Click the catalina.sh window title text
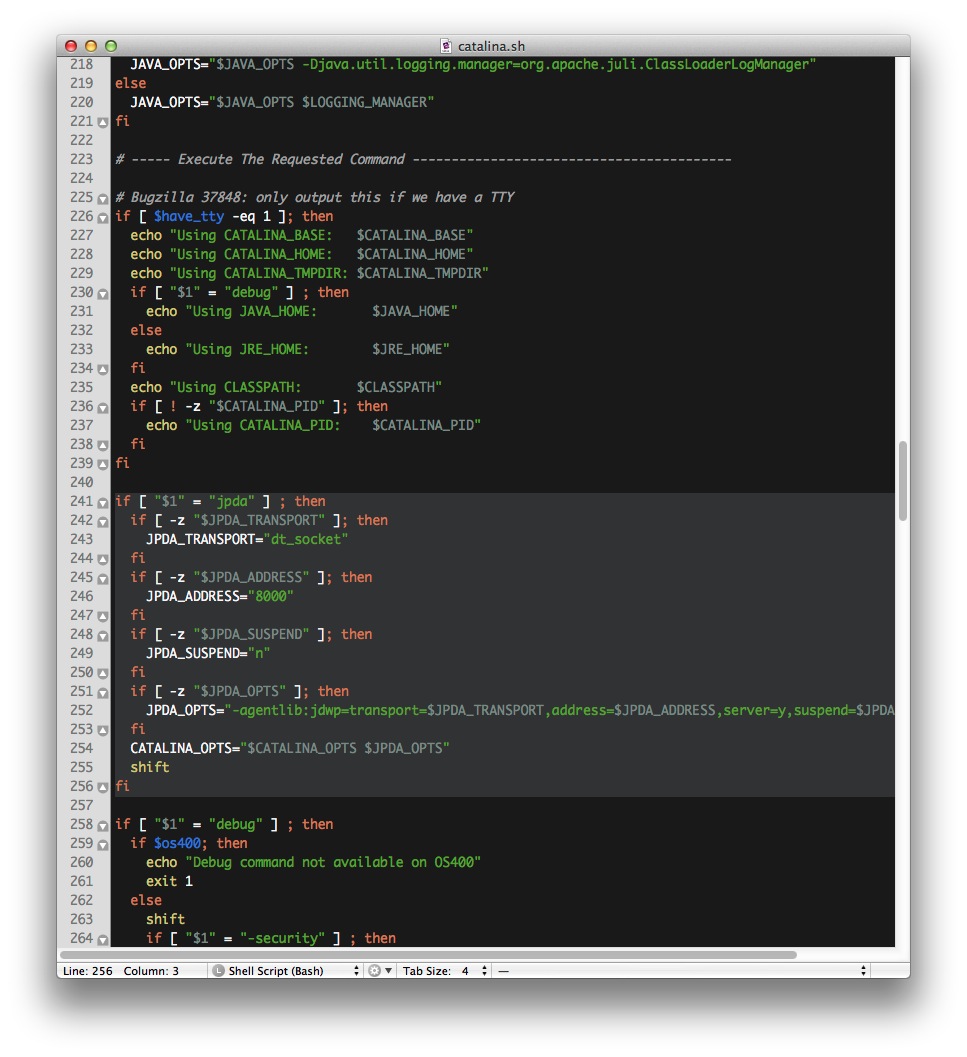 [x=491, y=46]
